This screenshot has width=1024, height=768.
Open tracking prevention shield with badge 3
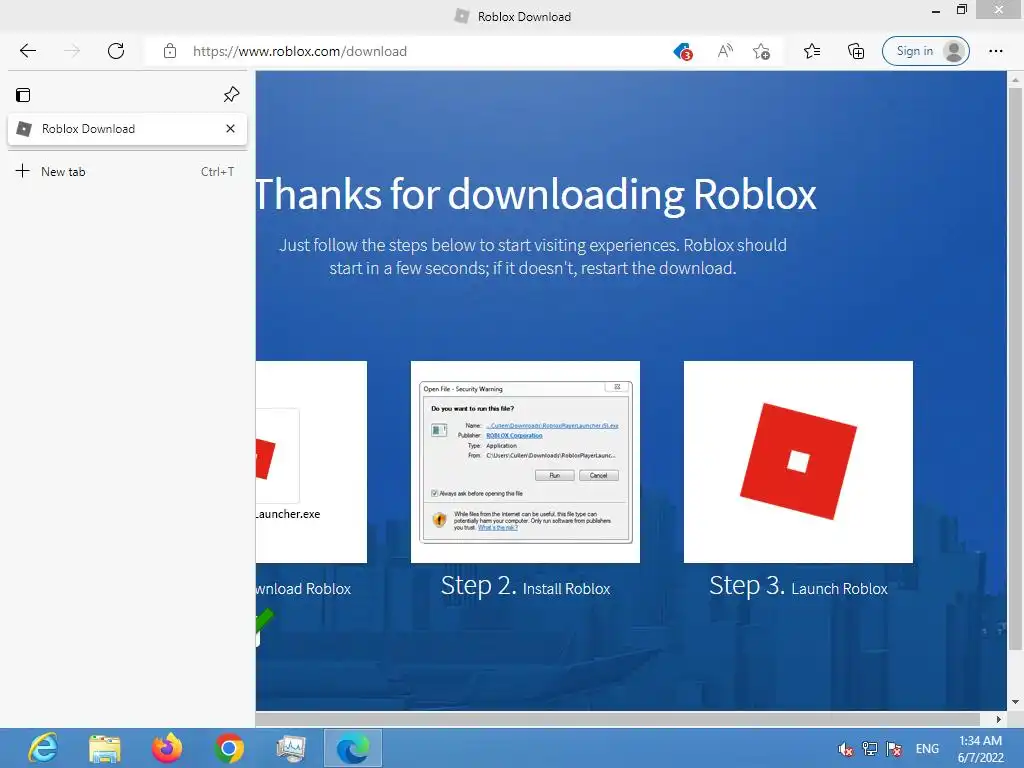(682, 51)
